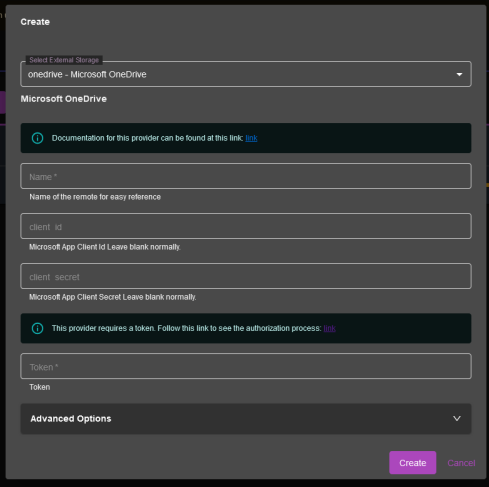The height and width of the screenshot is (487, 489).
Task: Click the info icon beside the token notice
Action: click(37, 328)
